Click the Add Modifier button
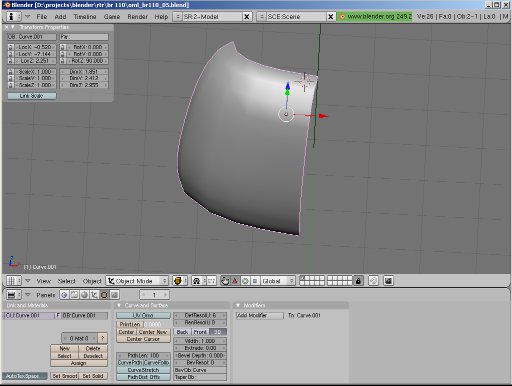Viewport: 512px width, 386px height. (x=260, y=315)
